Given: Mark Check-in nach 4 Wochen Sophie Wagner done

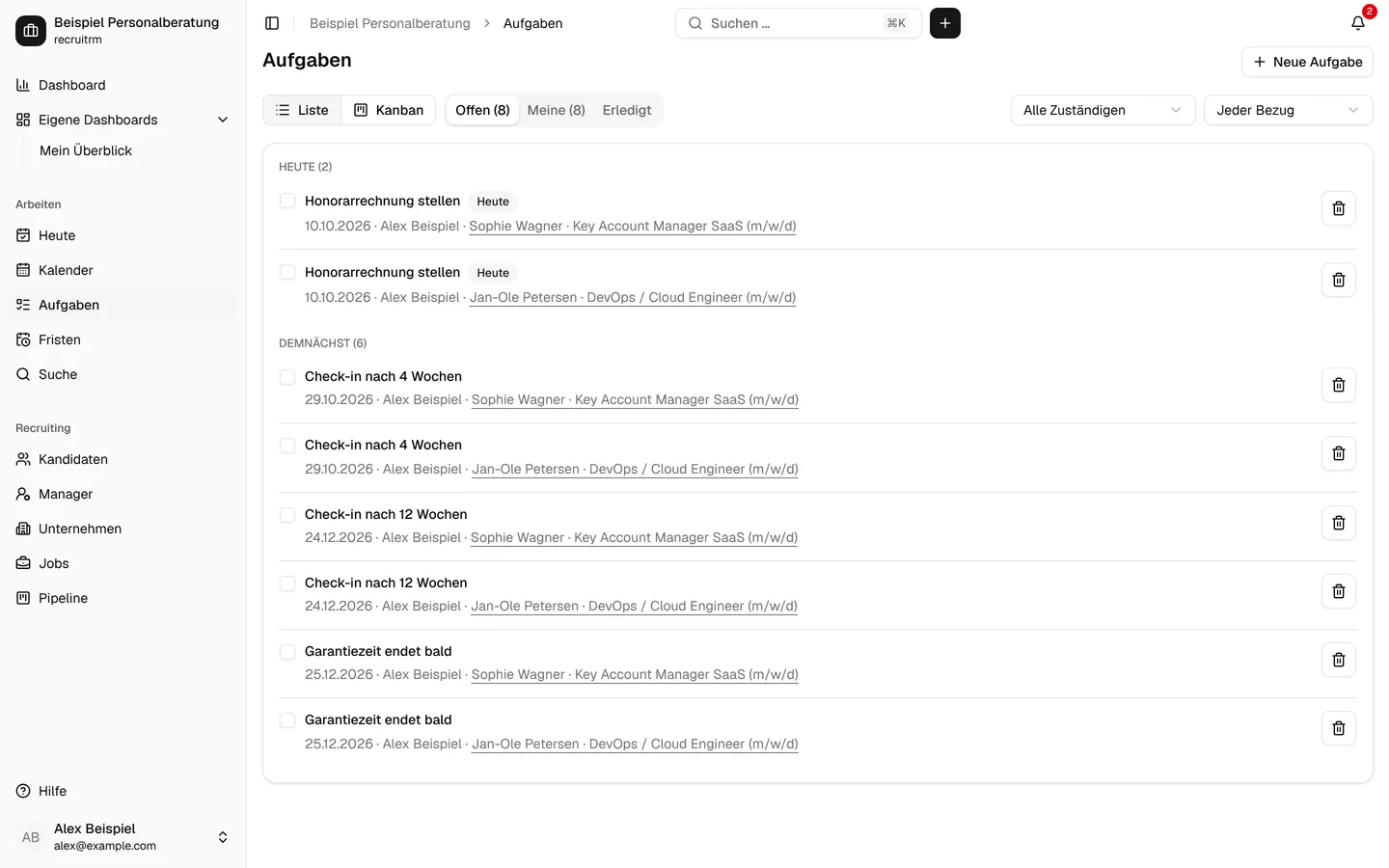Looking at the screenshot, I should (287, 376).
